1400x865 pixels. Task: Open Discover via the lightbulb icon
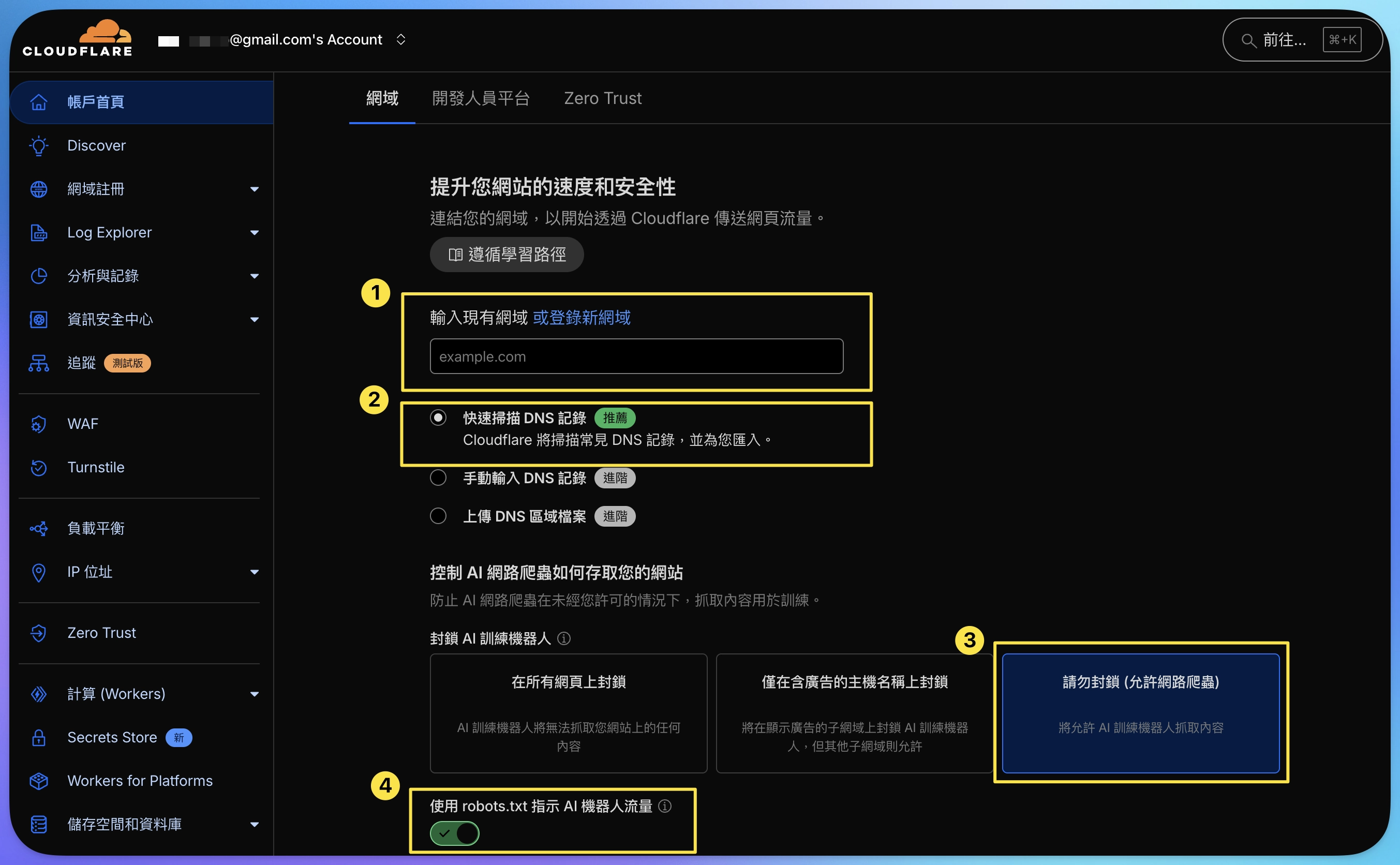(39, 146)
